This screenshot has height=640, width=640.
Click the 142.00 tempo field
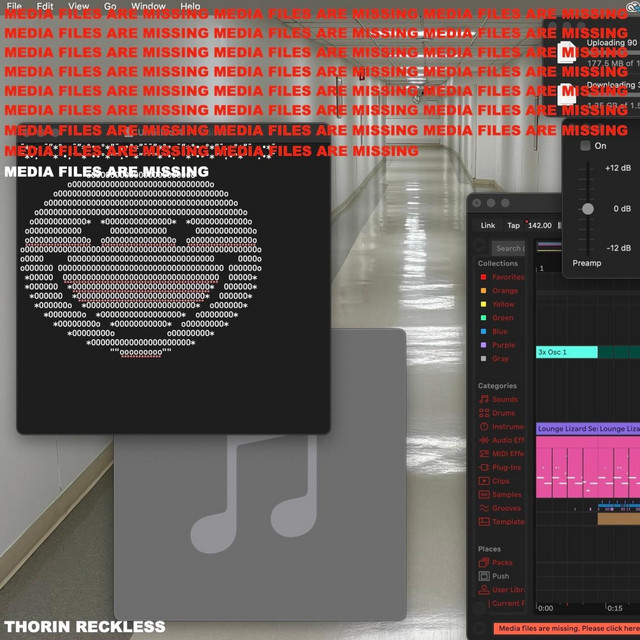[540, 225]
